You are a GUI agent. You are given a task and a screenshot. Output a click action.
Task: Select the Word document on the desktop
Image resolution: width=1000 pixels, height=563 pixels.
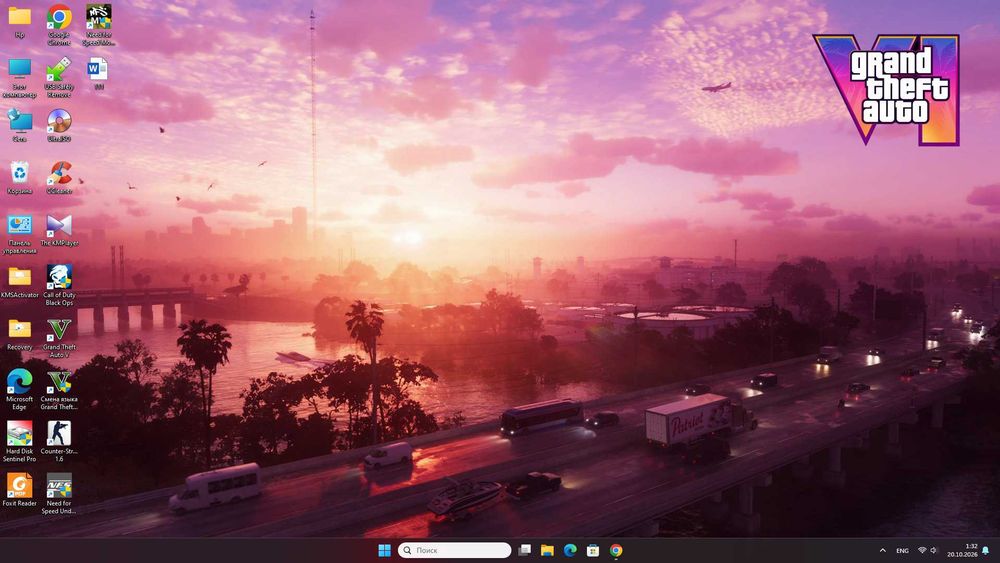click(x=98, y=73)
